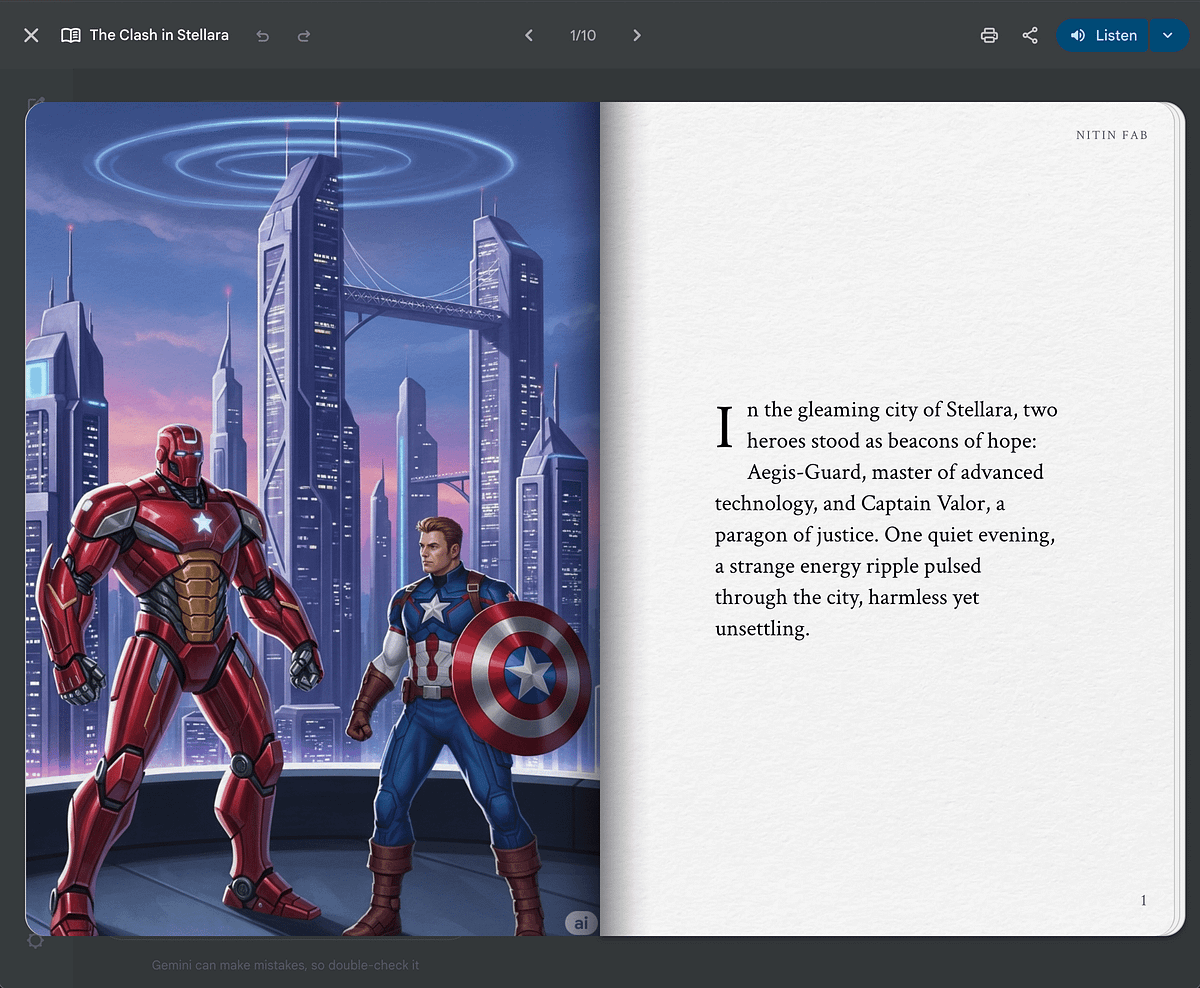The width and height of the screenshot is (1200, 988).
Task: Click the 'The Clash in Stellara' title
Action: tap(159, 35)
